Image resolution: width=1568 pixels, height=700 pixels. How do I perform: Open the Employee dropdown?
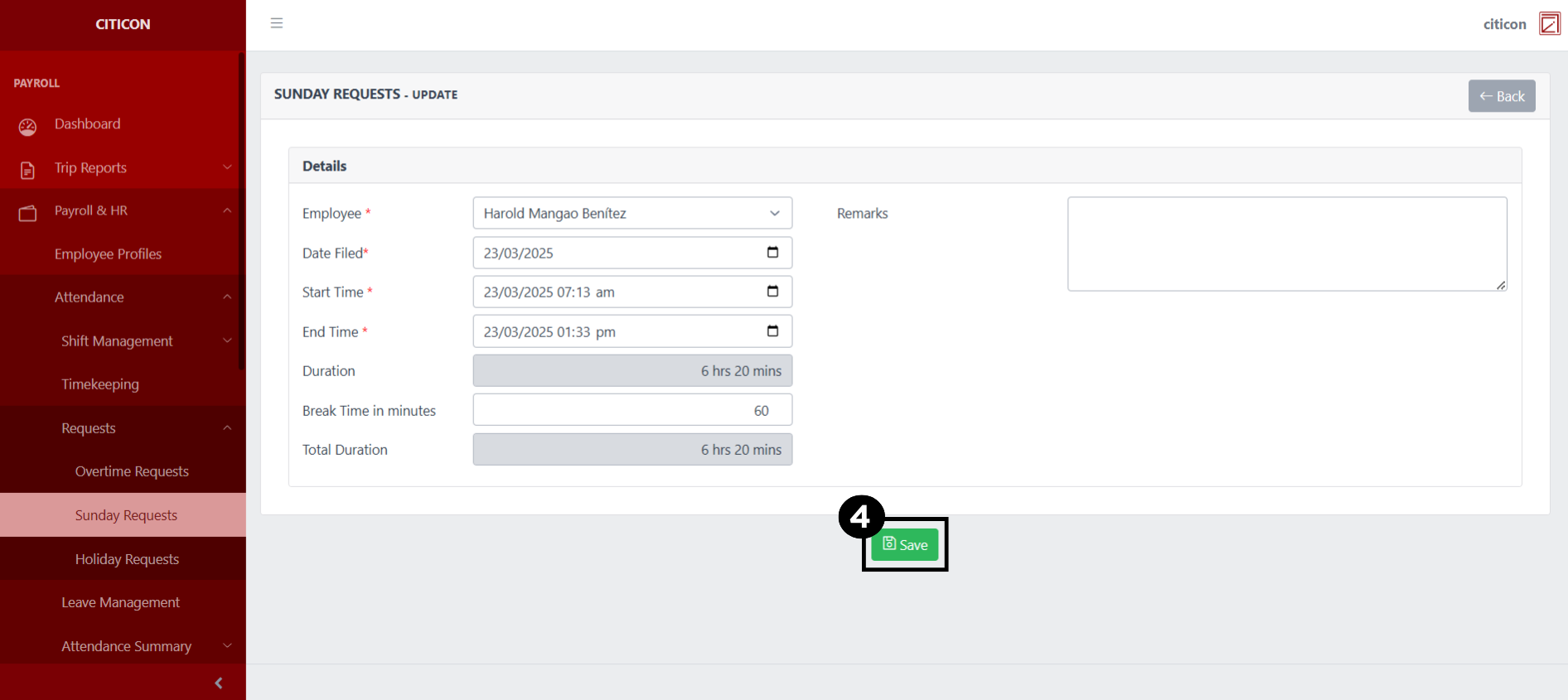click(632, 213)
